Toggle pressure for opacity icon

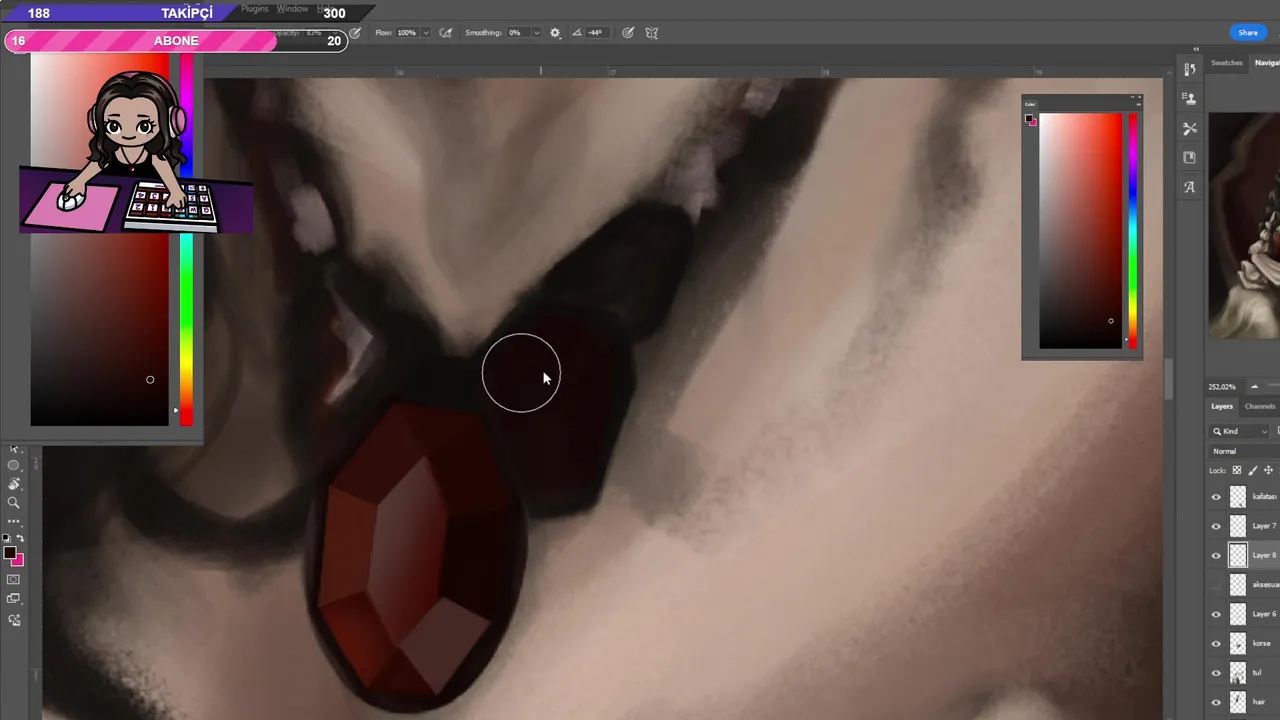pos(355,33)
